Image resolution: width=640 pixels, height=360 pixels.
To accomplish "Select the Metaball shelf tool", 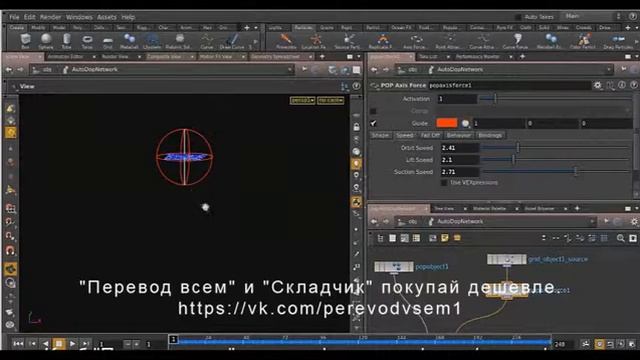I will [x=129, y=41].
